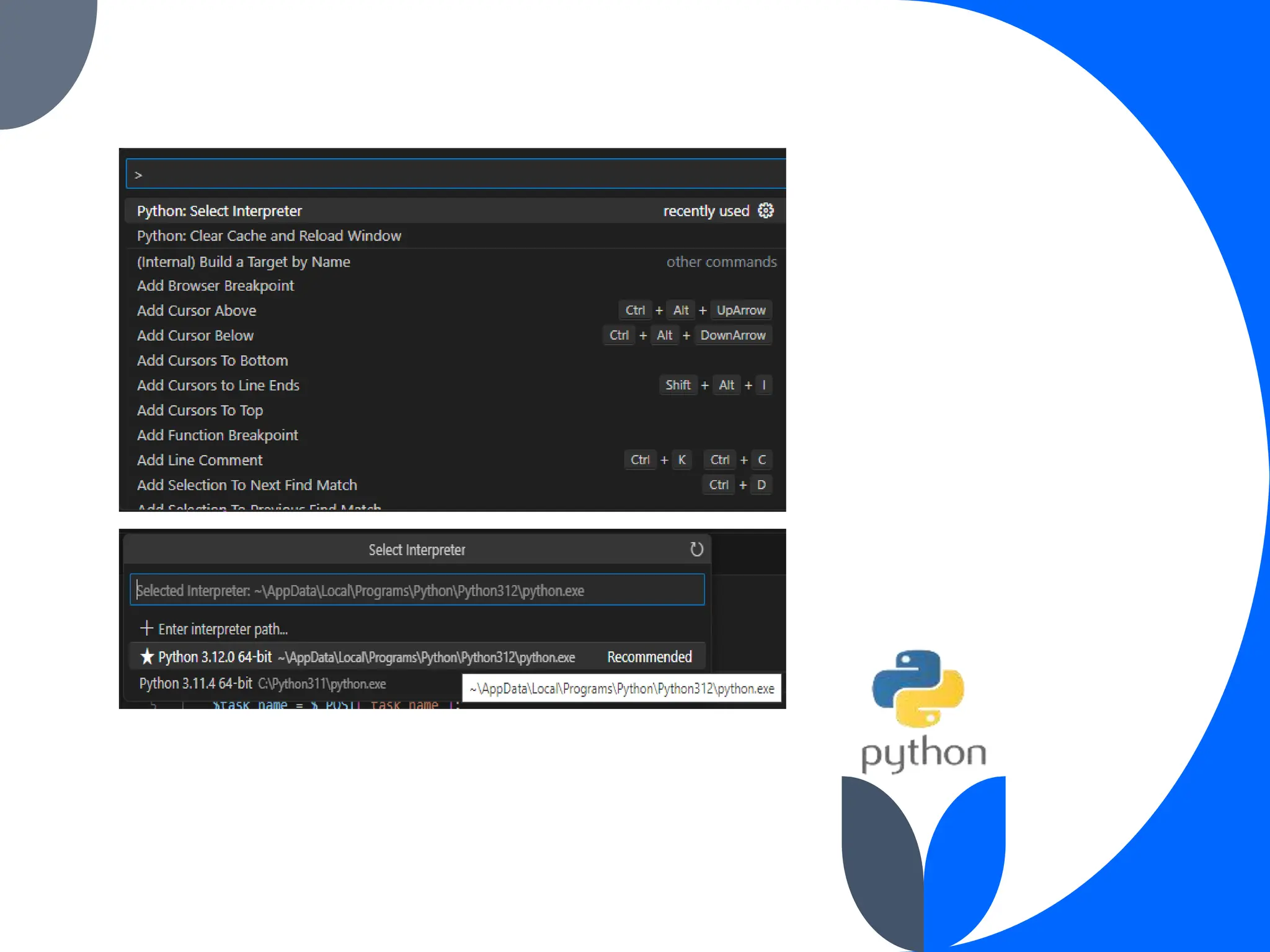The width and height of the screenshot is (1270, 952).
Task: Run the Add Function Breakpoint command
Action: pyautogui.click(x=218, y=435)
